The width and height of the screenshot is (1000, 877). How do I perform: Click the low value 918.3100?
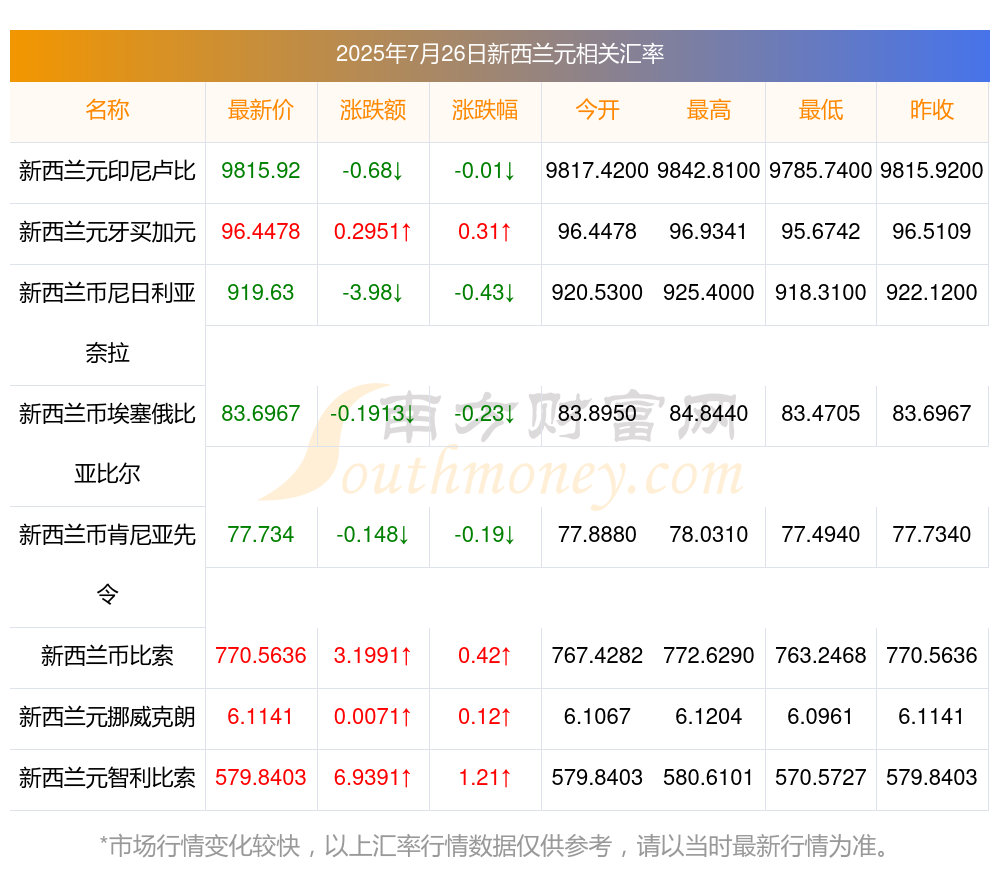[821, 293]
